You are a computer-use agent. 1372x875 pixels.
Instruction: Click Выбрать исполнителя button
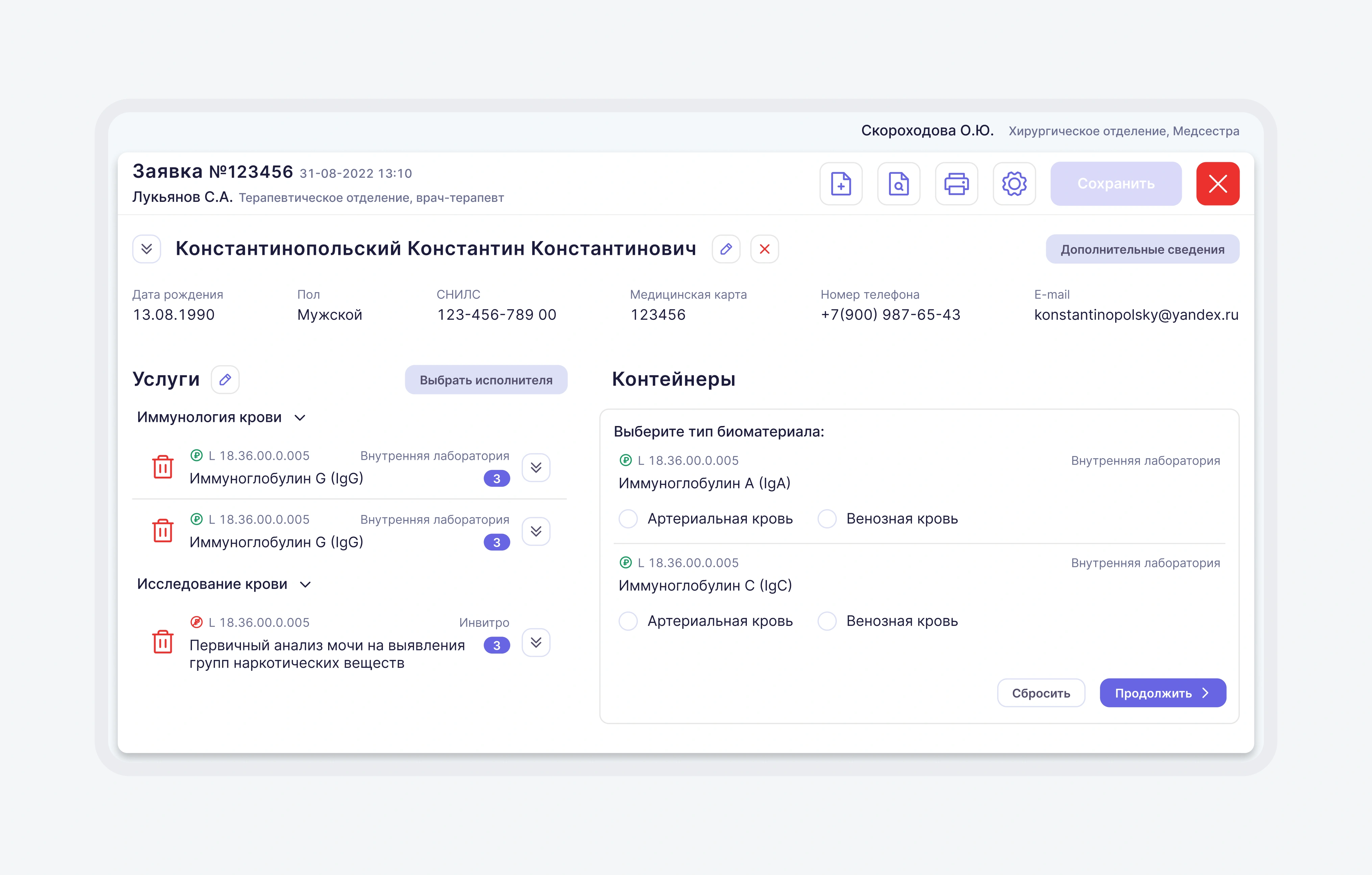pos(486,380)
